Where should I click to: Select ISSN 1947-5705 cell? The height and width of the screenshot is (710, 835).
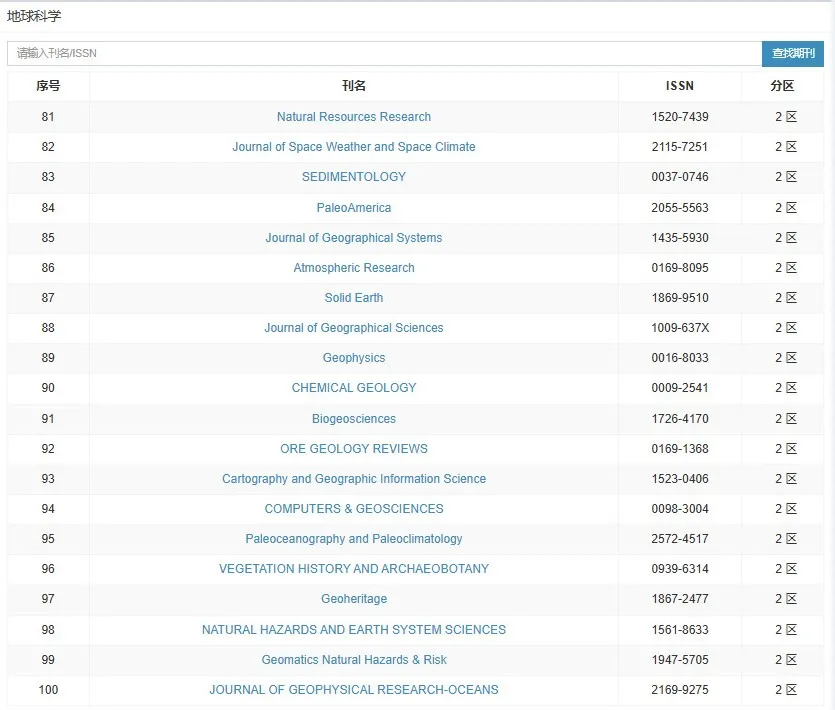(x=680, y=659)
